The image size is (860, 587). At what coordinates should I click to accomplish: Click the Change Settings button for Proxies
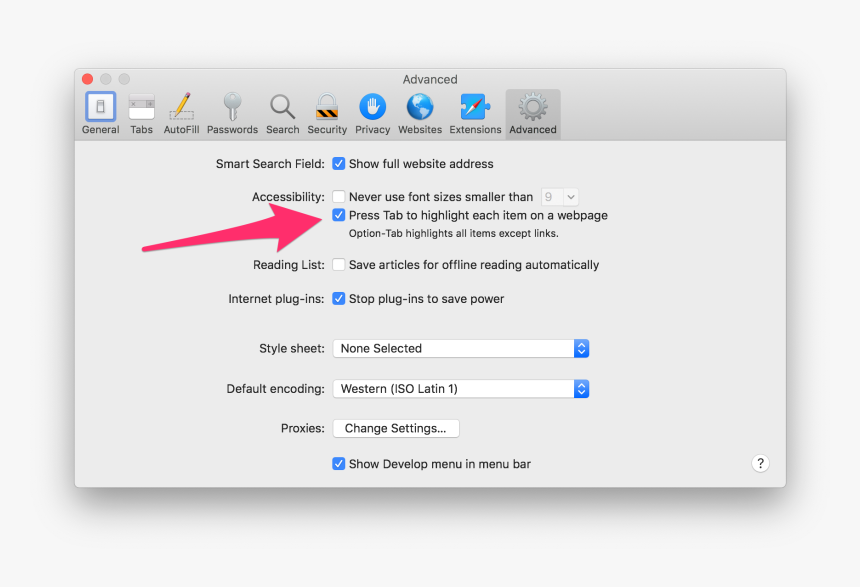396,428
